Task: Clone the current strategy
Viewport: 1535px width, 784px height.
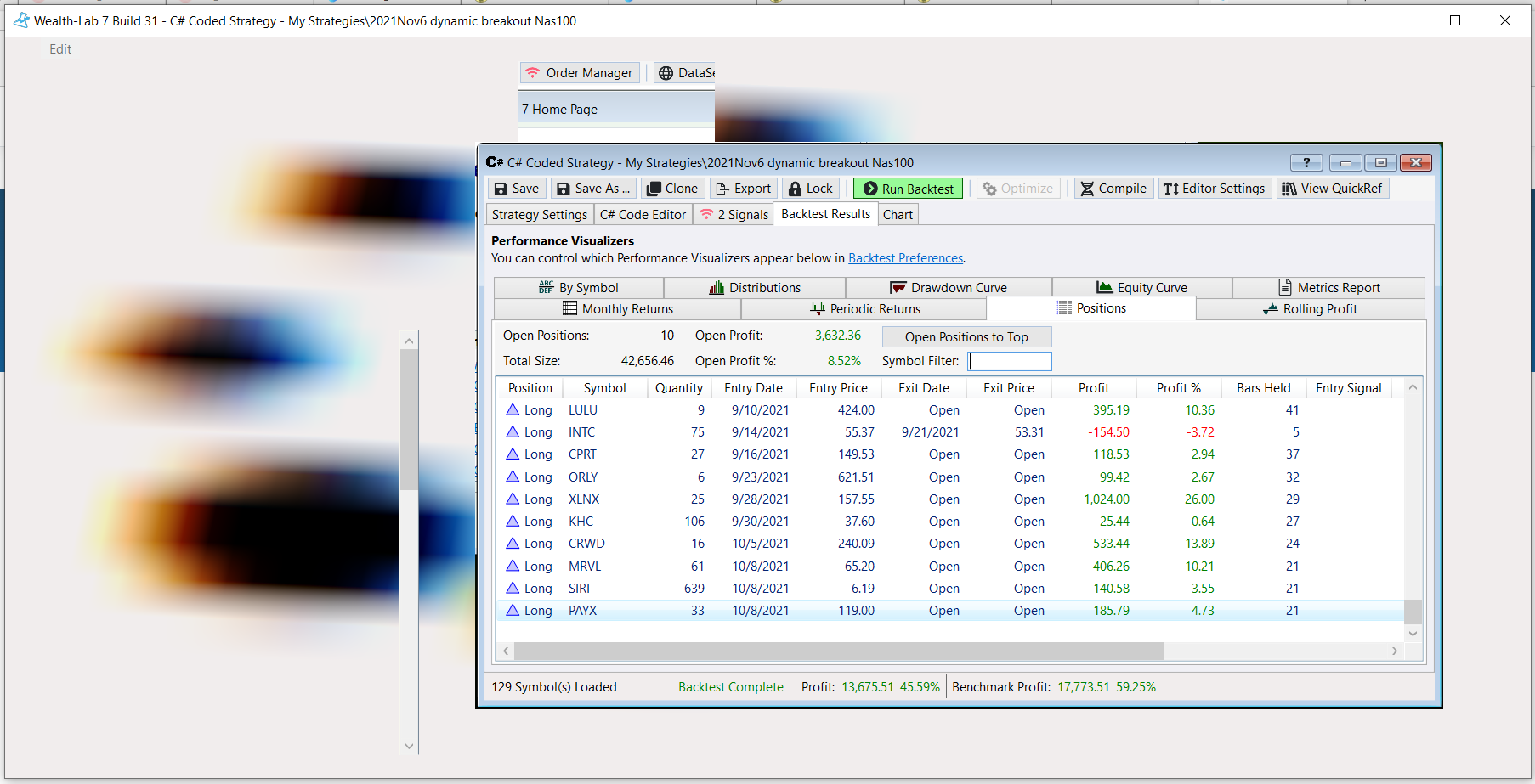Action: pos(671,189)
